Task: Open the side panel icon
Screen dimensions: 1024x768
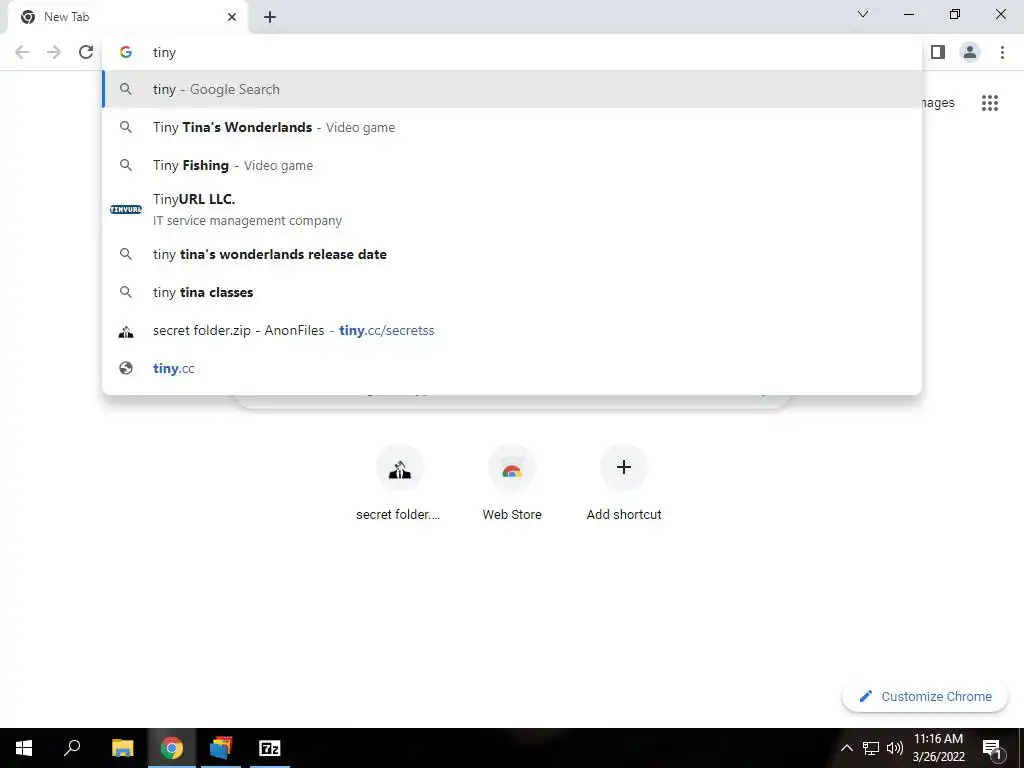Action: click(x=938, y=52)
